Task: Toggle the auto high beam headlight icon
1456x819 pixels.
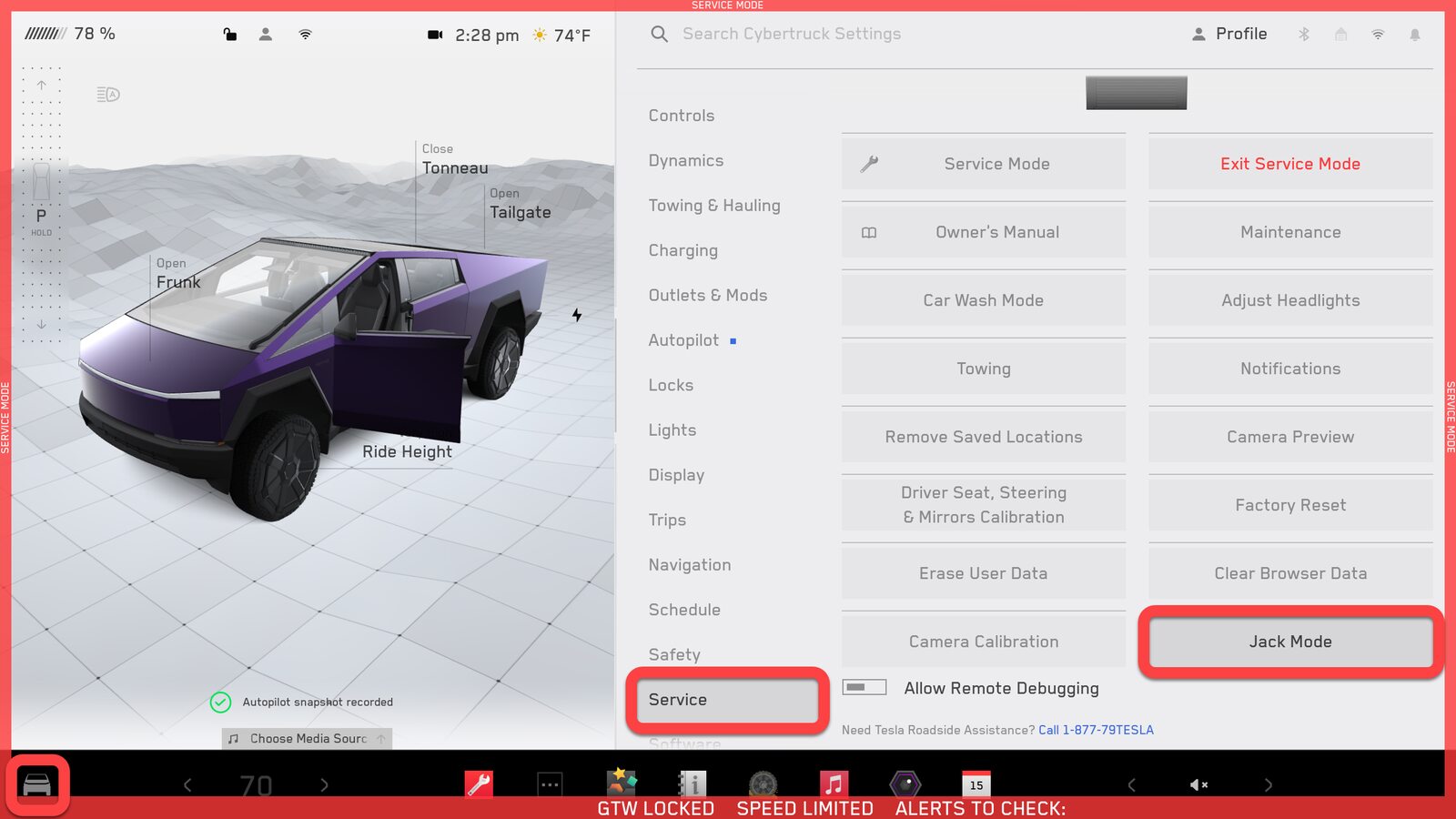Action: pyautogui.click(x=108, y=94)
